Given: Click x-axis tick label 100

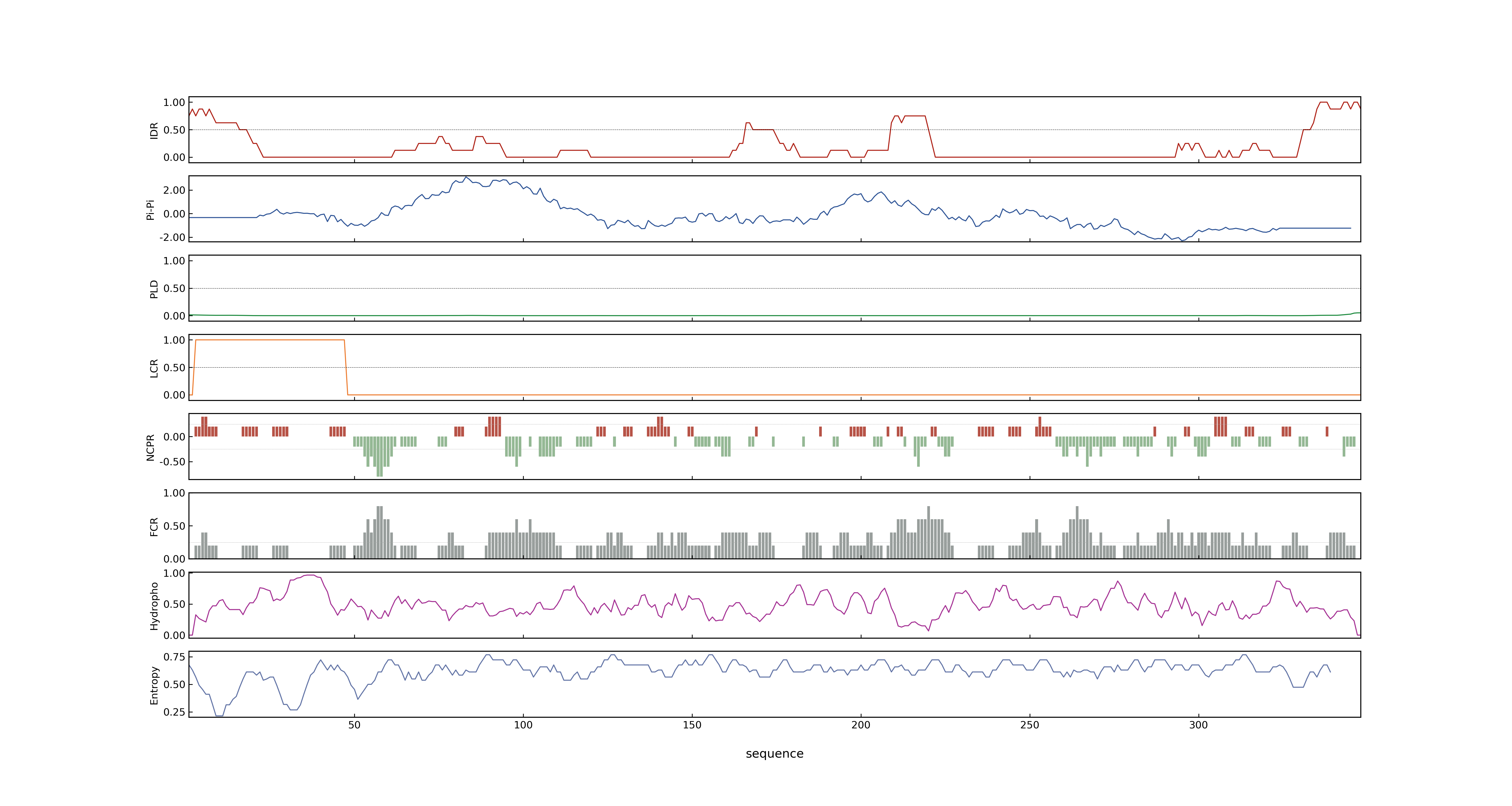Looking at the screenshot, I should point(523,725).
